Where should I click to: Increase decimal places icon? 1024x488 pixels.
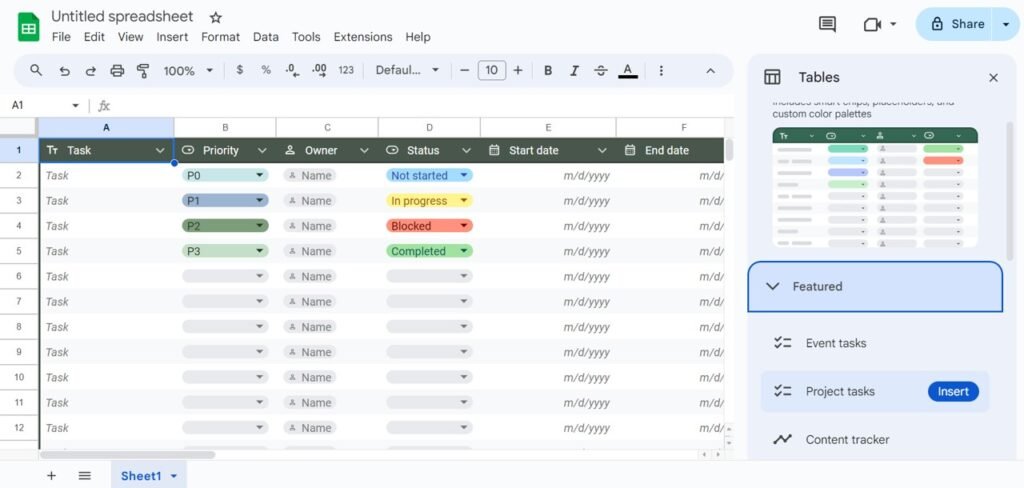tap(319, 71)
